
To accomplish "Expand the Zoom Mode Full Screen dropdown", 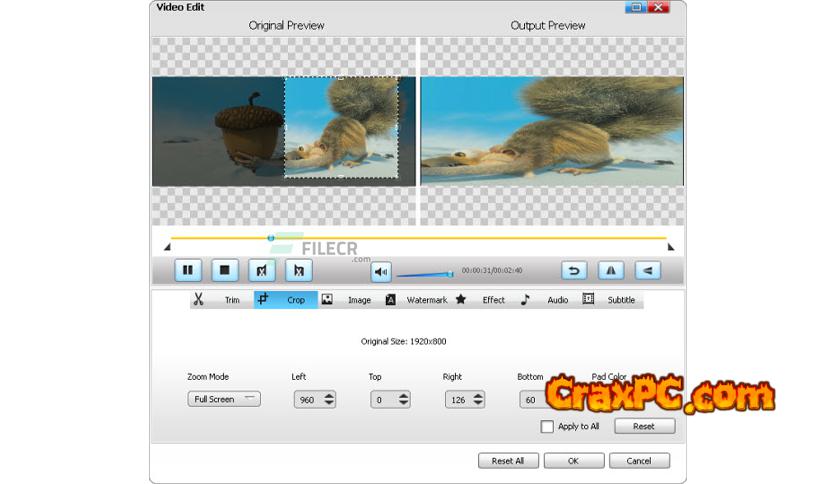I will [224, 399].
